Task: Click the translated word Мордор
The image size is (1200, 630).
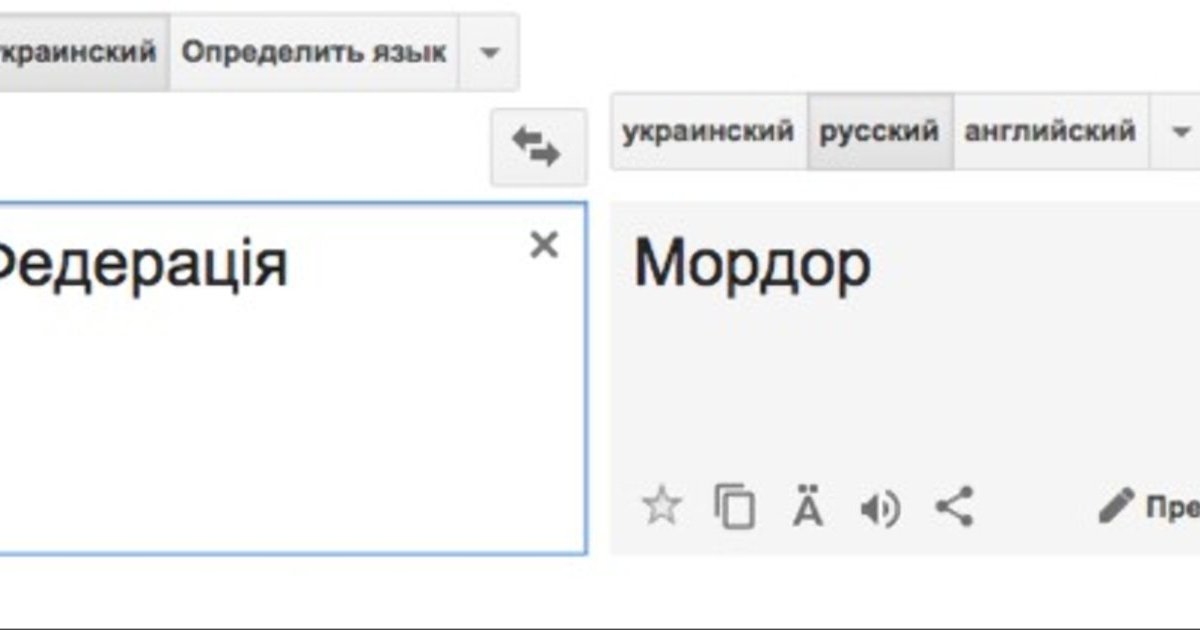Action: 752,265
